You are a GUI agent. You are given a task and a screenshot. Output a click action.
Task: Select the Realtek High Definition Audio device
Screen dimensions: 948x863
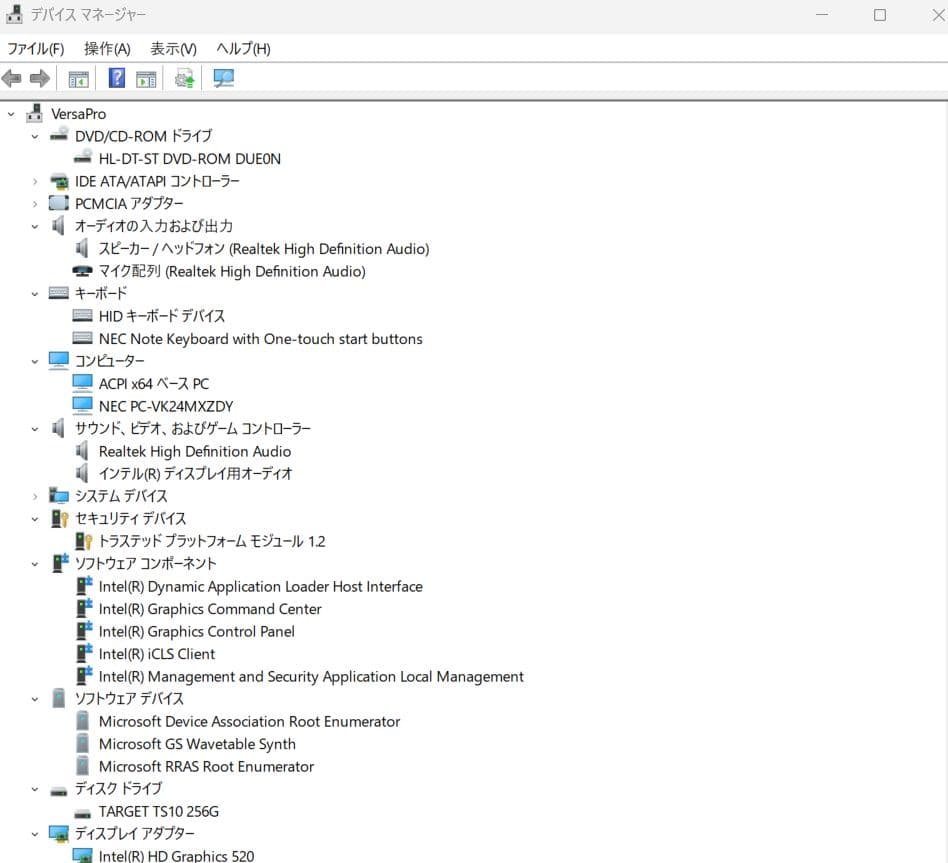click(x=195, y=451)
